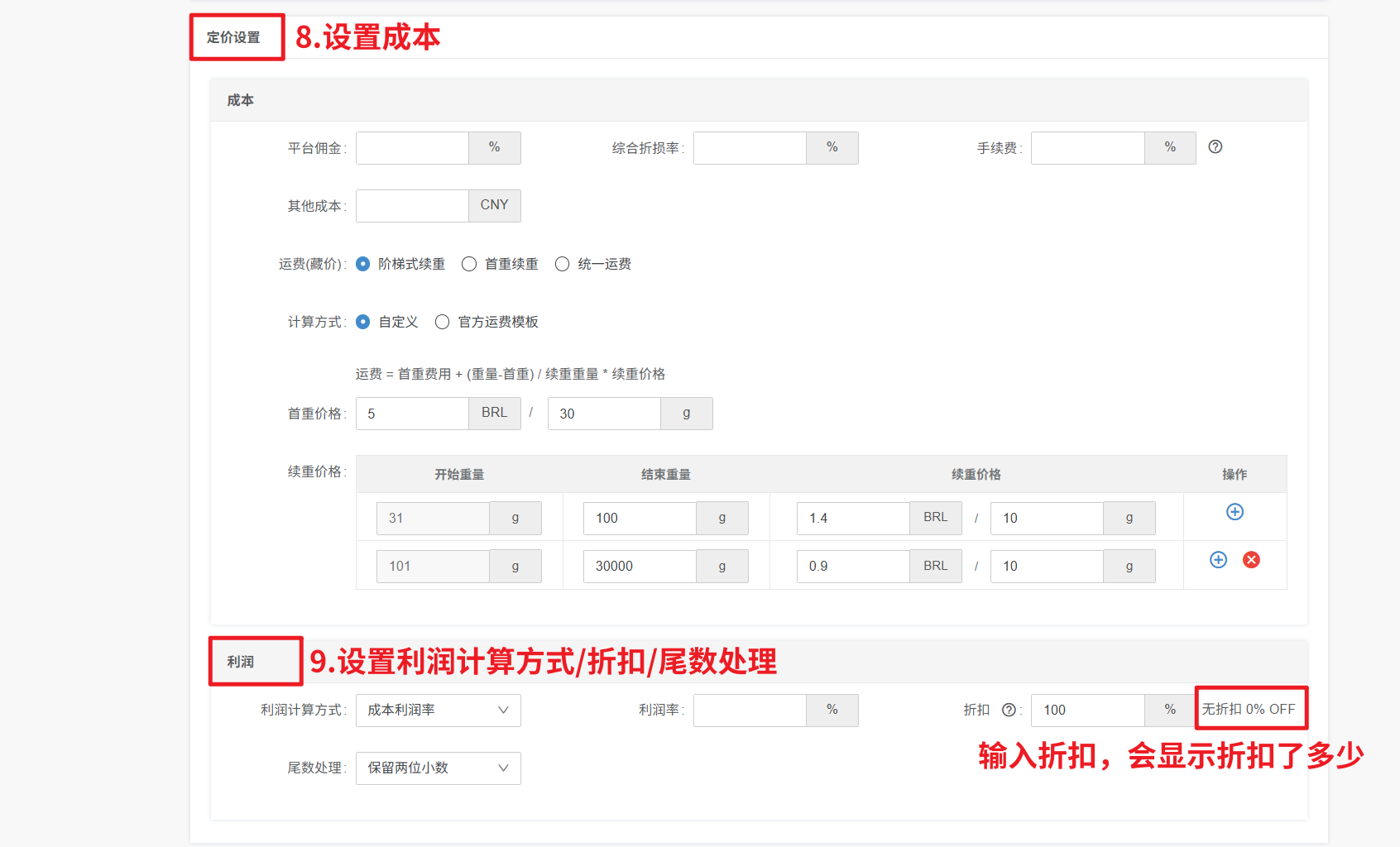
Task: Focus the 综合折损率 input box
Action: point(750,148)
